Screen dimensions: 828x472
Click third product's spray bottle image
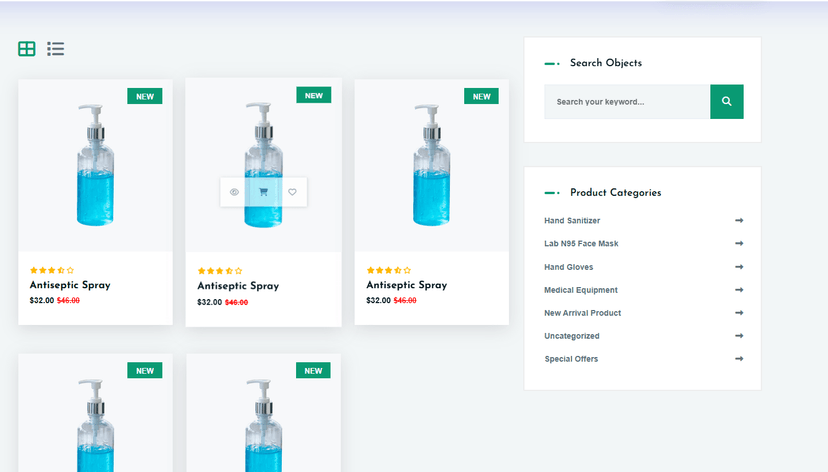[431, 165]
